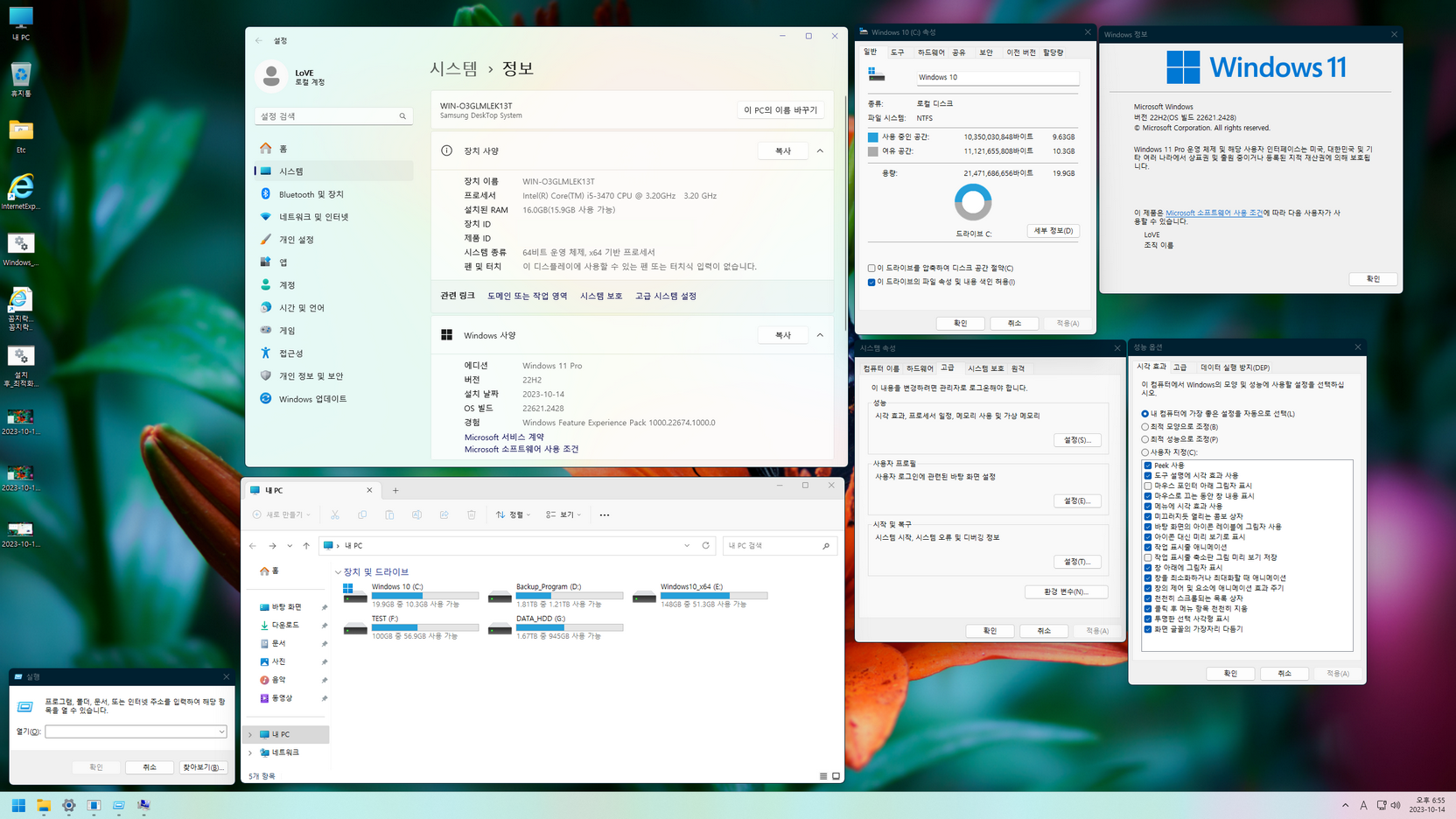The height and width of the screenshot is (819, 1456).
Task: Collapse the Windows 사양 section chevron
Action: point(820,335)
